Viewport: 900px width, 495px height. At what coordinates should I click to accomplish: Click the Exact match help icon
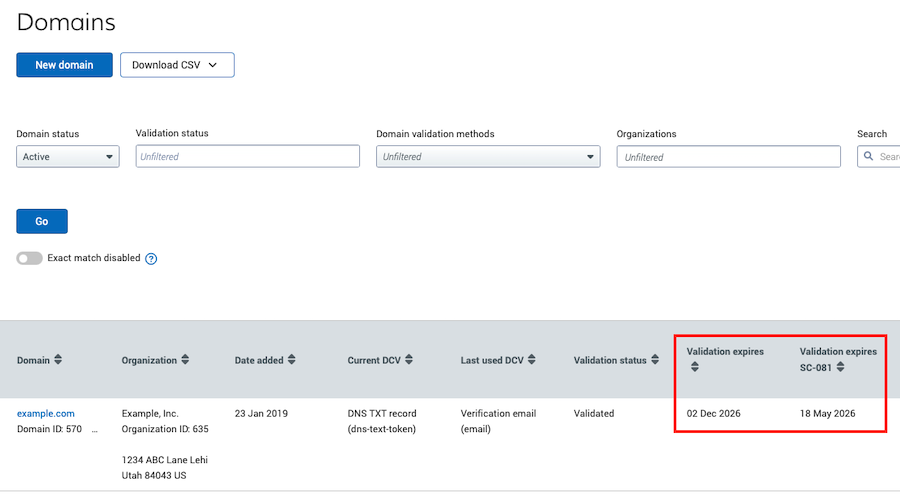coord(151,258)
